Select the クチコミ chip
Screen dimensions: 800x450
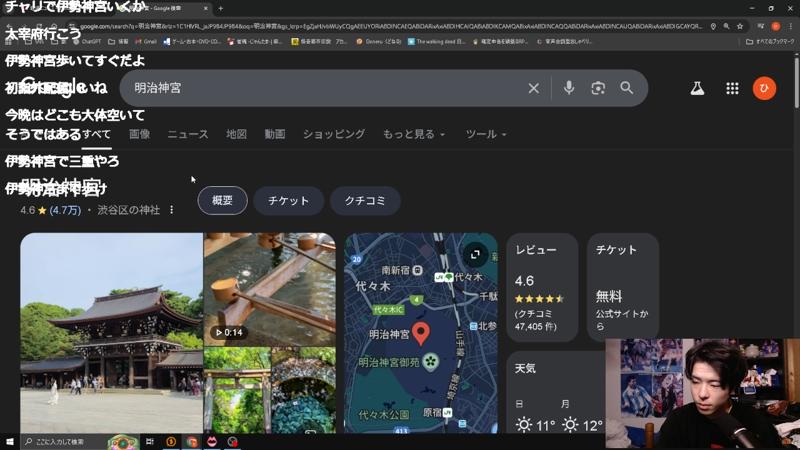(x=365, y=201)
